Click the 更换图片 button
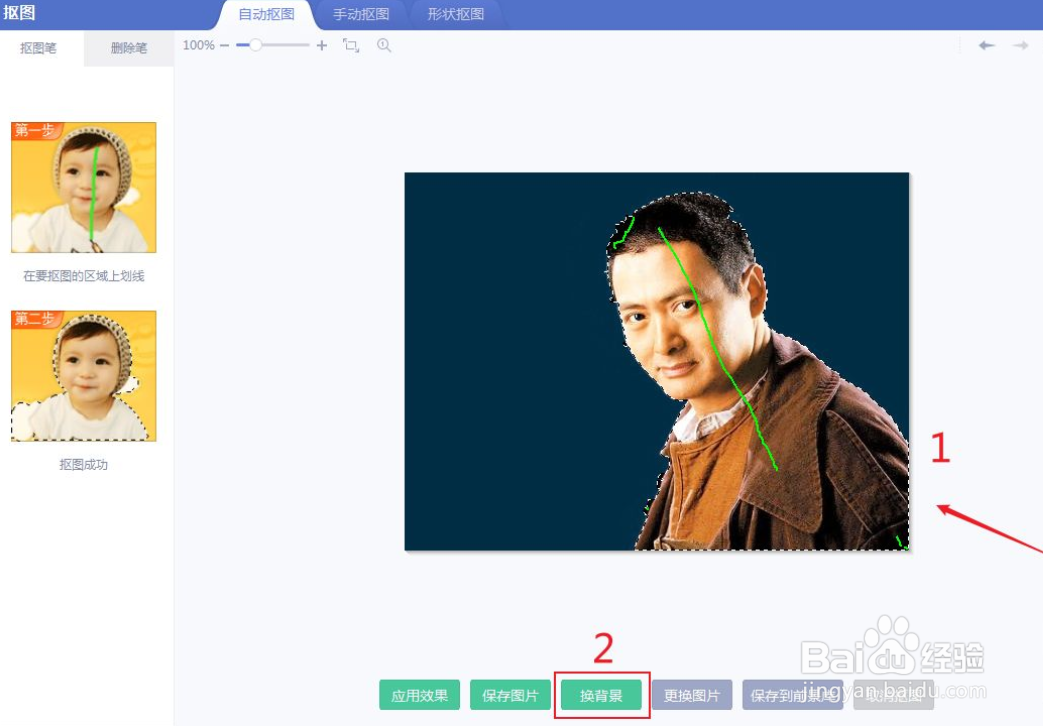Viewport: 1043px width, 726px height. 692,695
